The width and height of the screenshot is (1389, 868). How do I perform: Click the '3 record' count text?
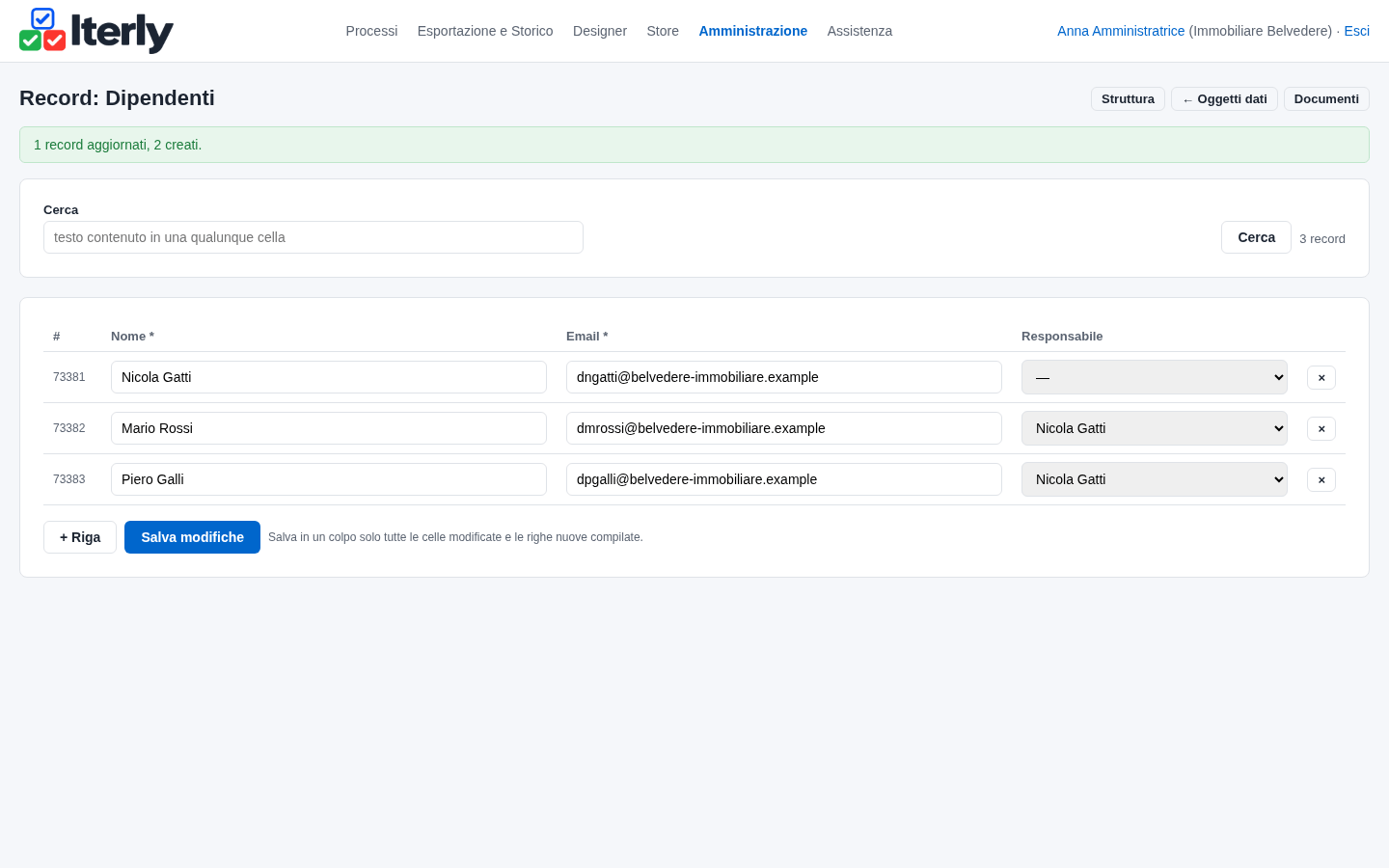[1322, 239]
